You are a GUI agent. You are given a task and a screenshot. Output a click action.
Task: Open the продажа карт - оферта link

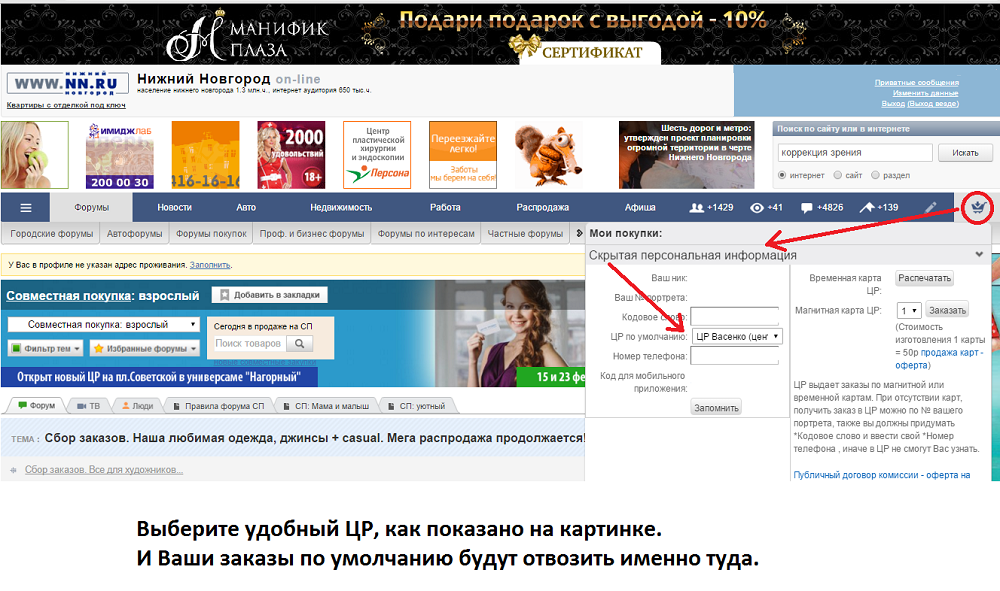tap(939, 358)
